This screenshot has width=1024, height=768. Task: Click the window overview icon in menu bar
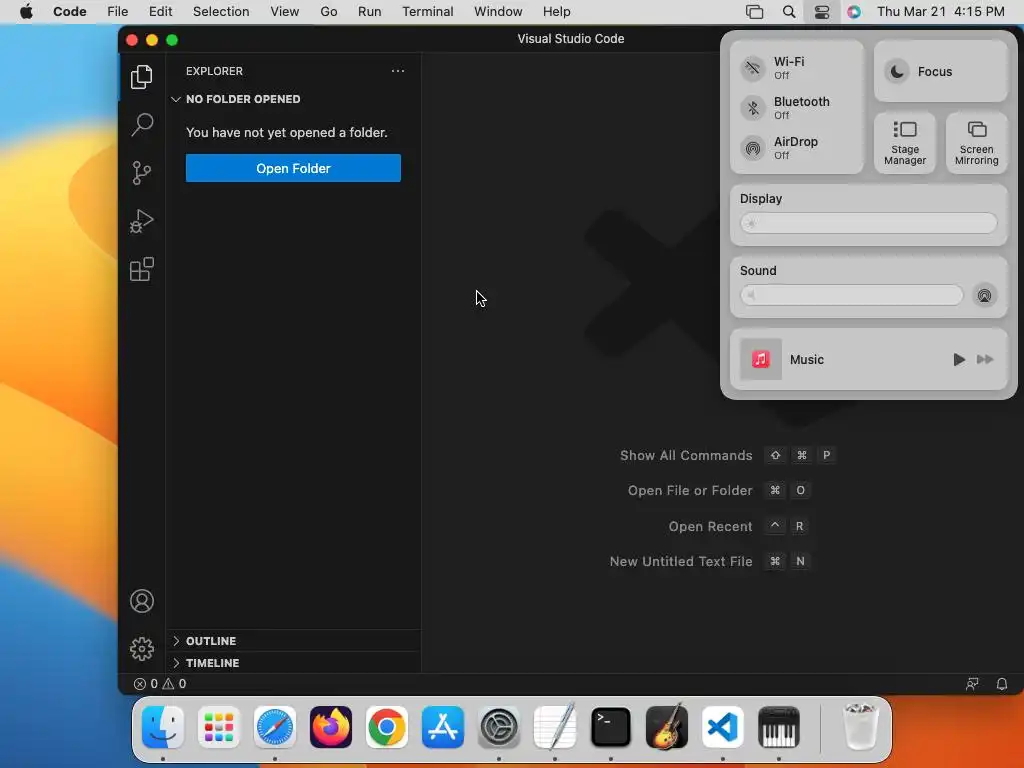754,12
